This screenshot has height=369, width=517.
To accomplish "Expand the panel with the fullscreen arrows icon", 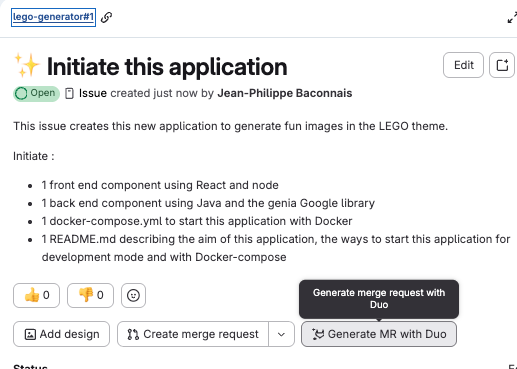I will pos(512,17).
